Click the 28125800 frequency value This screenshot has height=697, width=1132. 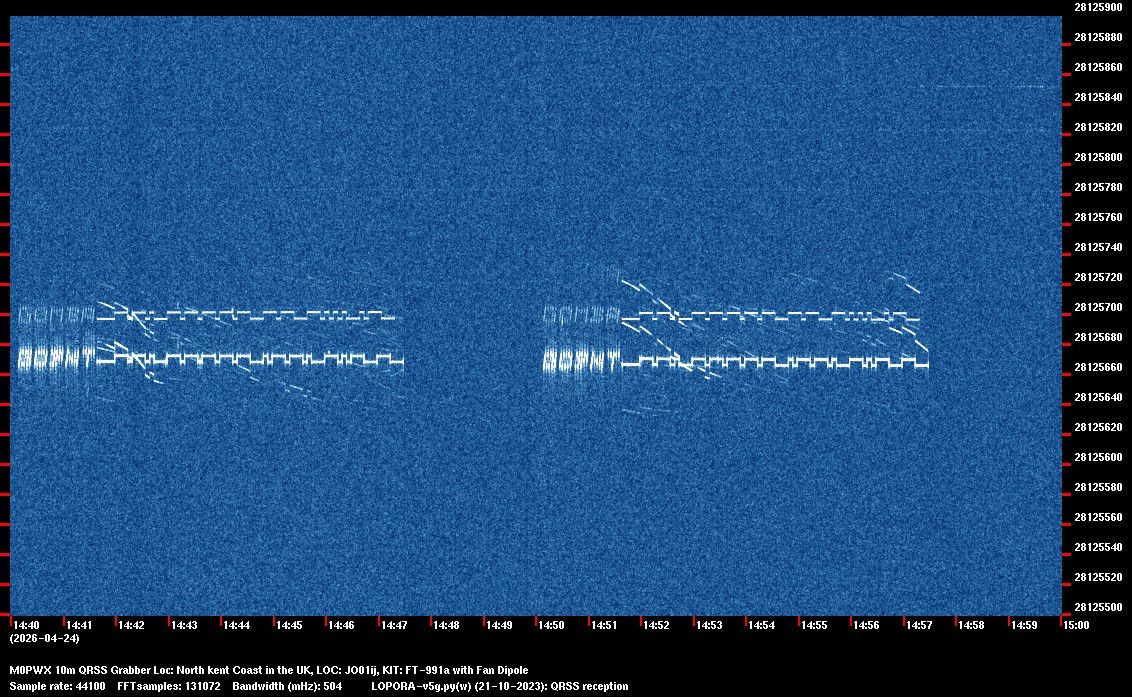coord(1099,157)
